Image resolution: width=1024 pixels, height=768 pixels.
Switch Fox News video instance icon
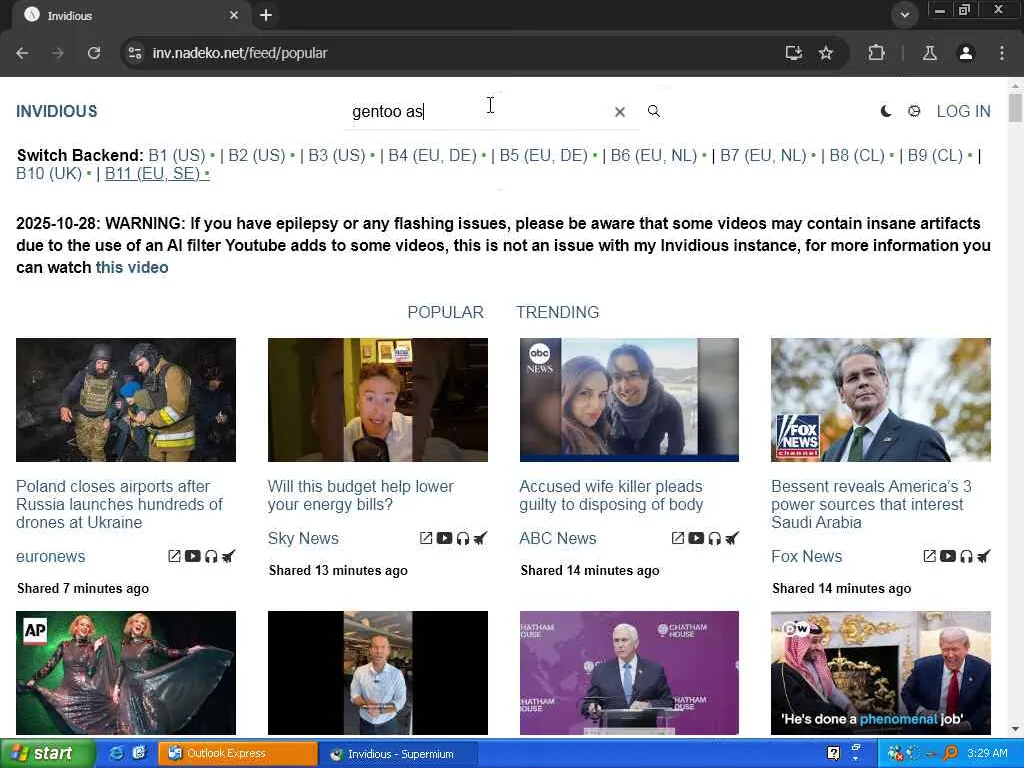point(984,556)
